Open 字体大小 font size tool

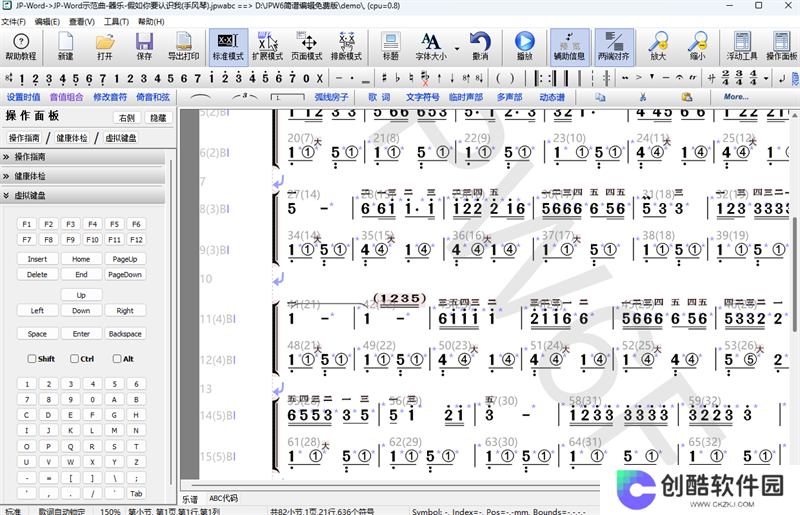click(431, 46)
